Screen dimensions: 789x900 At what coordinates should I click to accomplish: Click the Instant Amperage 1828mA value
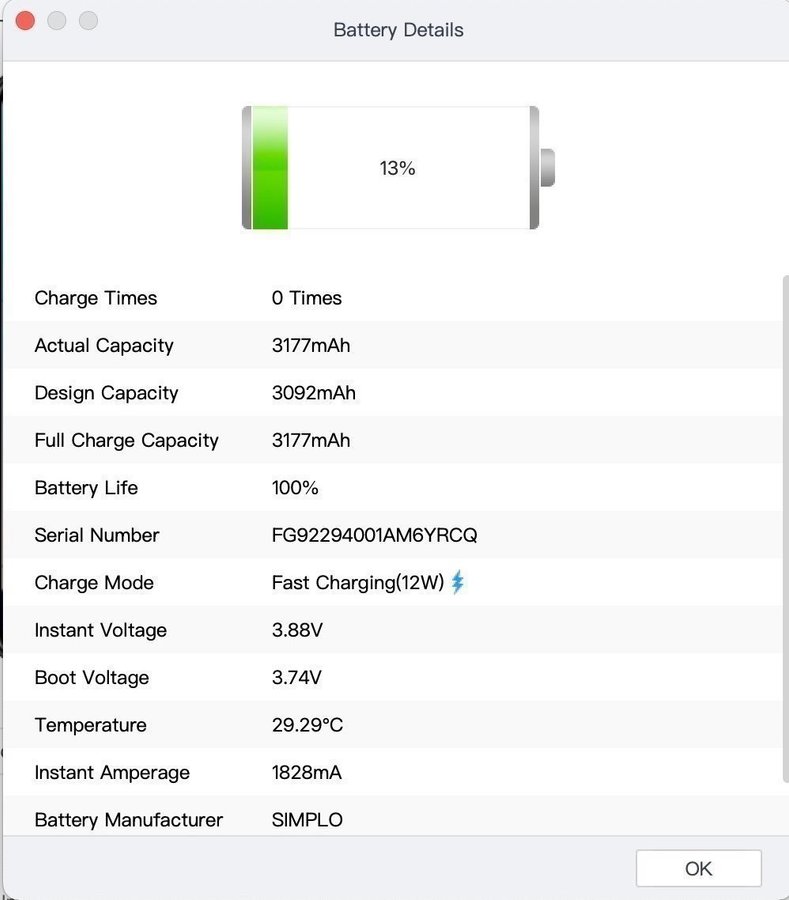(x=307, y=773)
